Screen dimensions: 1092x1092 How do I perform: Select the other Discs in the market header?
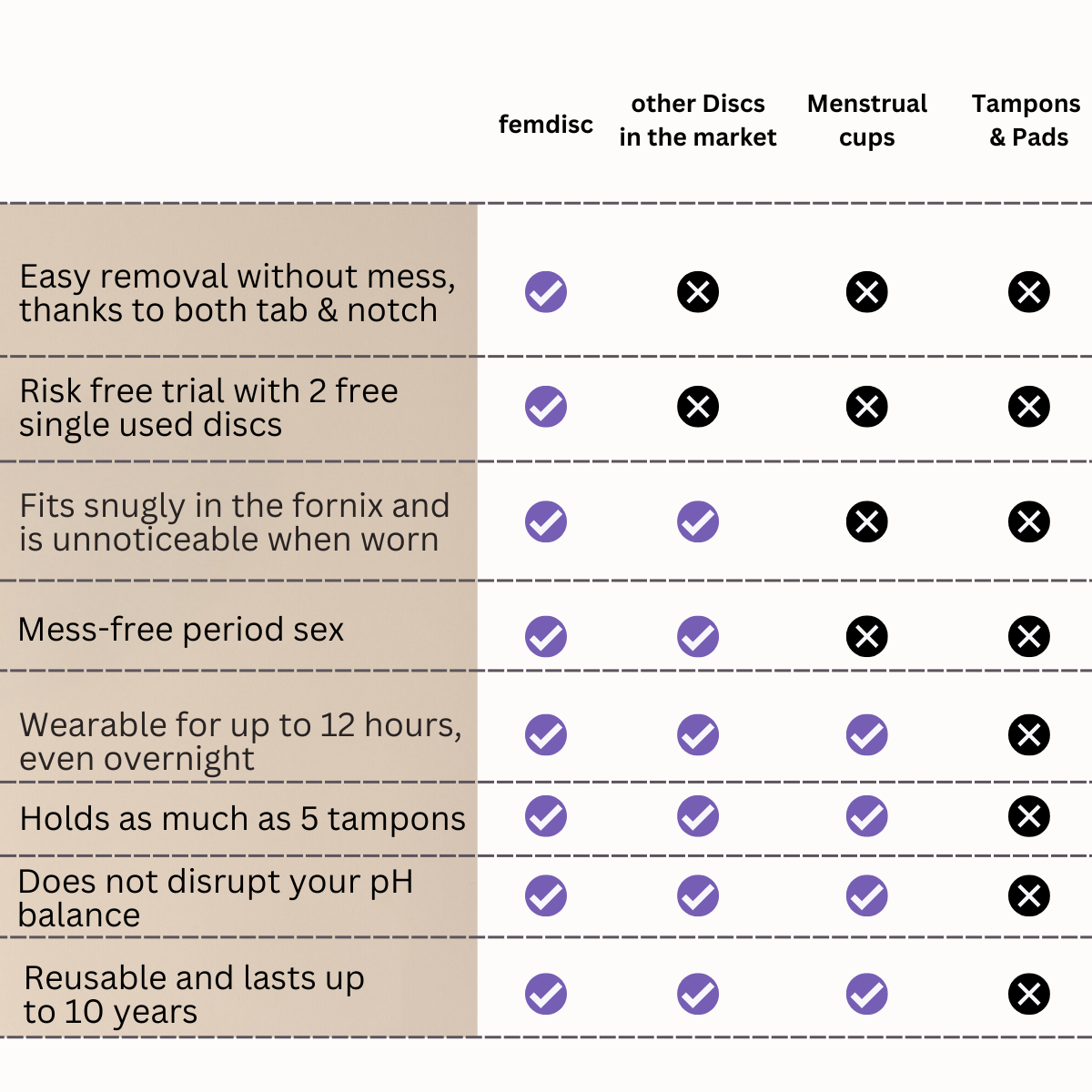click(698, 120)
